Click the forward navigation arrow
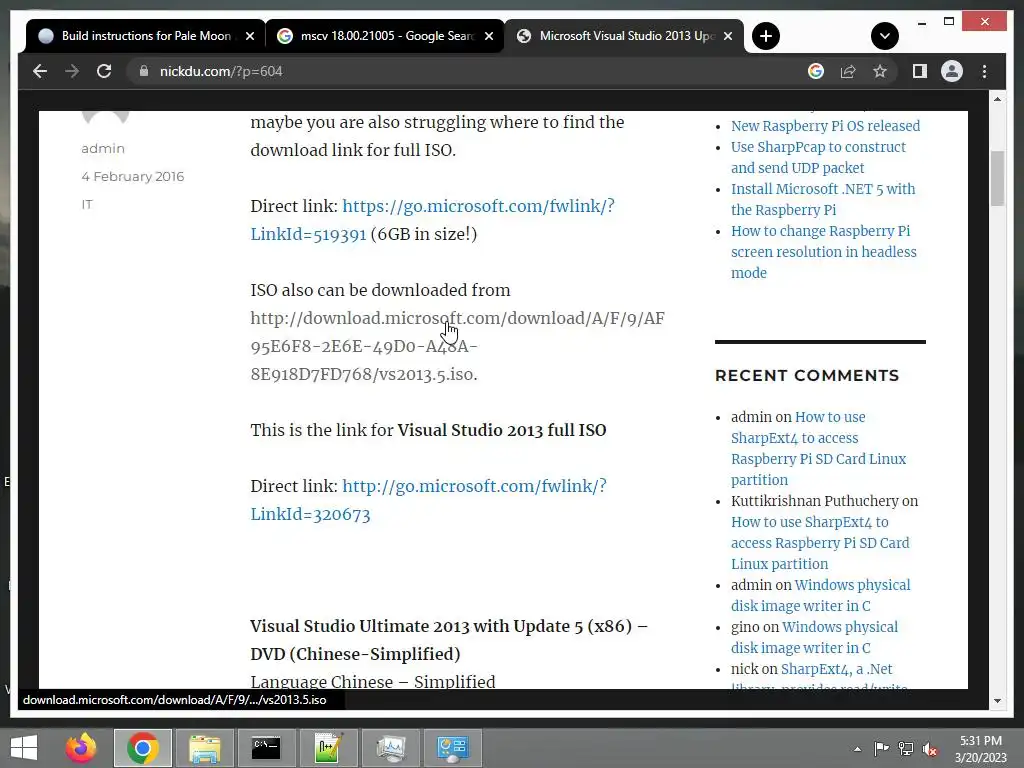This screenshot has height=768, width=1024. 72,71
